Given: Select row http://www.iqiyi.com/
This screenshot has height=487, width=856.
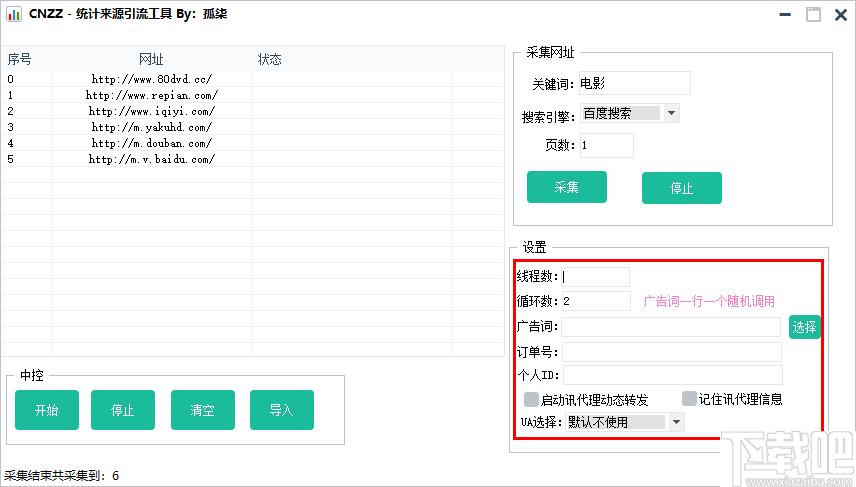Looking at the screenshot, I should [252, 111].
